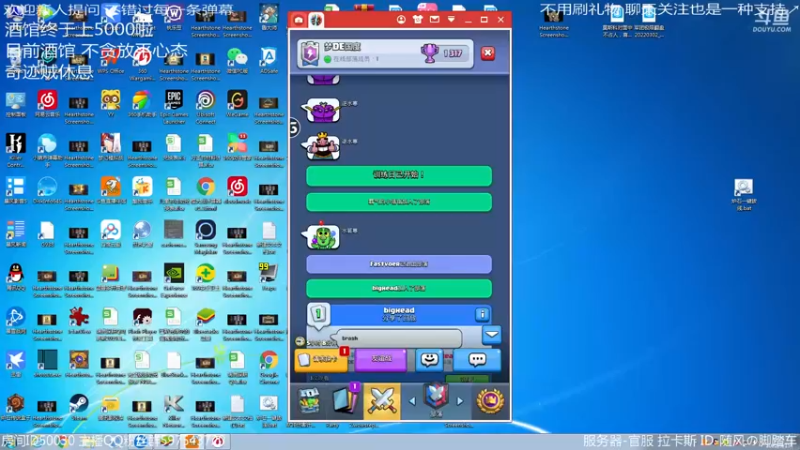Open QQ penguin desktop icon
800x450 pixels.
tap(16, 277)
